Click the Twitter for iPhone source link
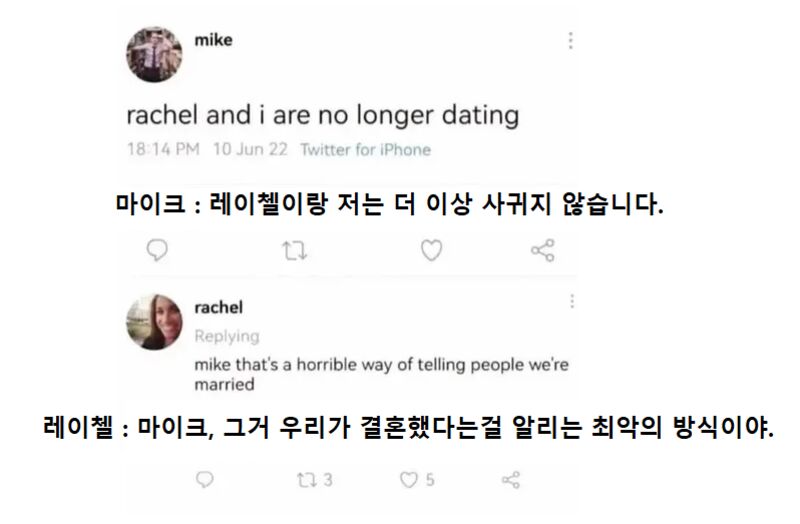 point(365,150)
